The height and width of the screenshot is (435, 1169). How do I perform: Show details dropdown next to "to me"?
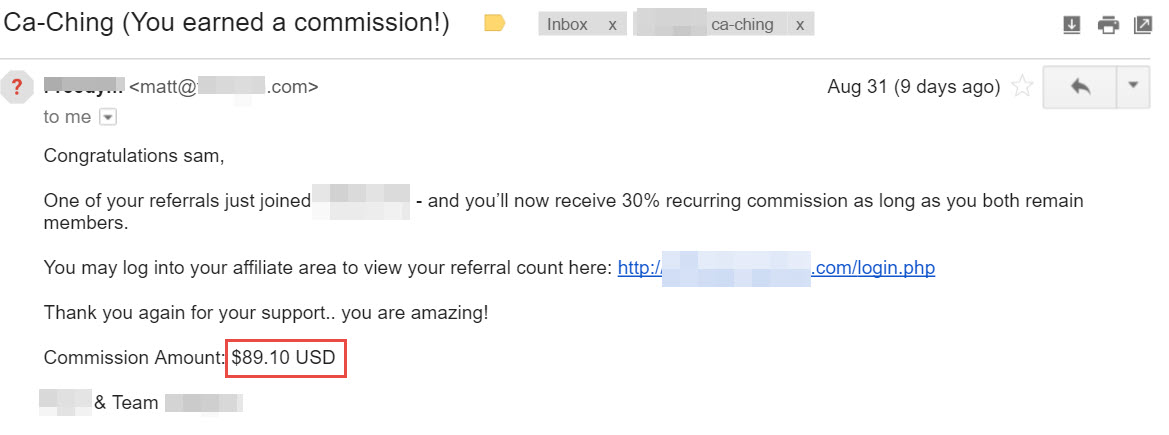pyautogui.click(x=107, y=117)
